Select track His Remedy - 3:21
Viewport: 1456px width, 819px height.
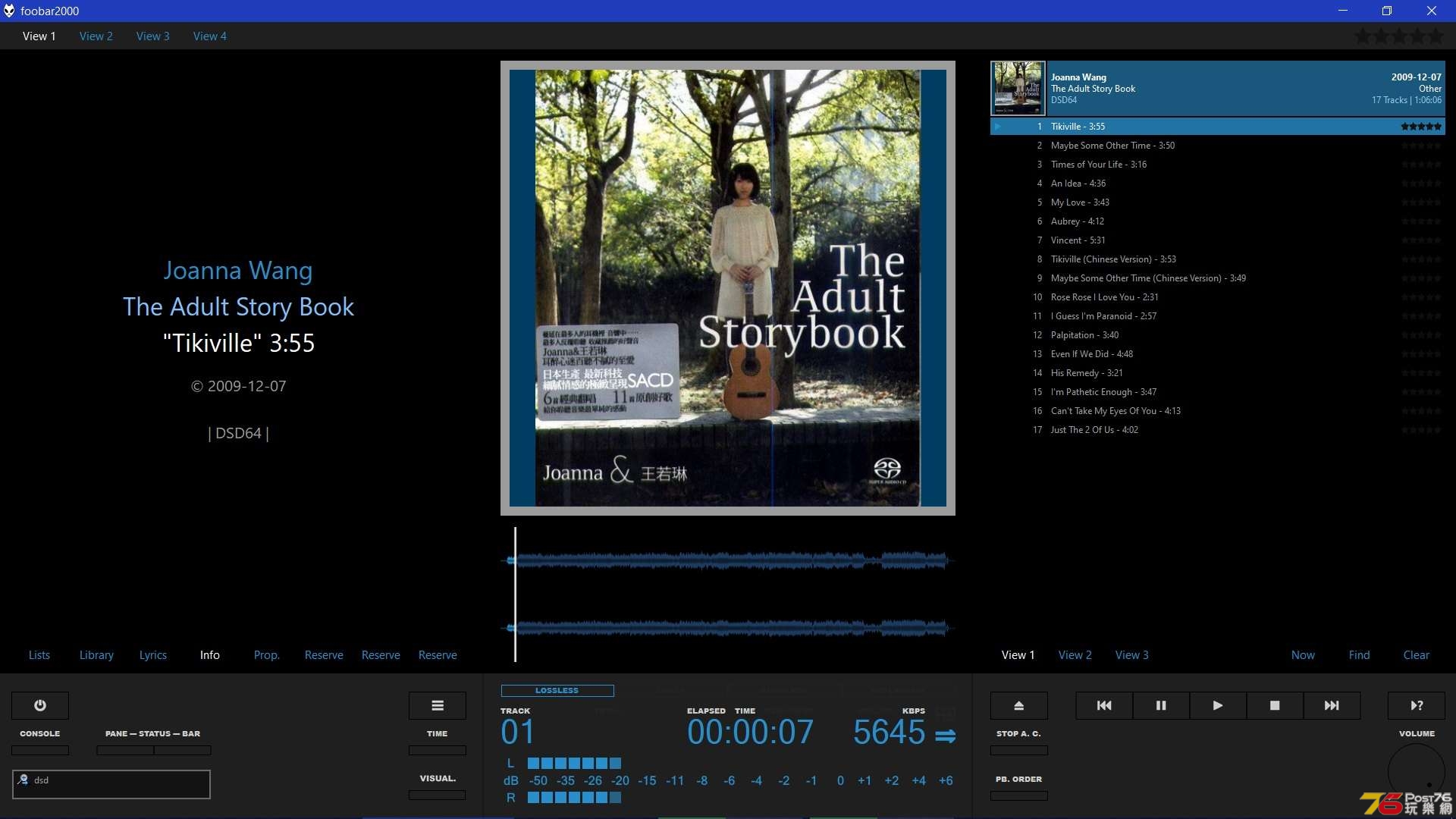[x=1217, y=373]
